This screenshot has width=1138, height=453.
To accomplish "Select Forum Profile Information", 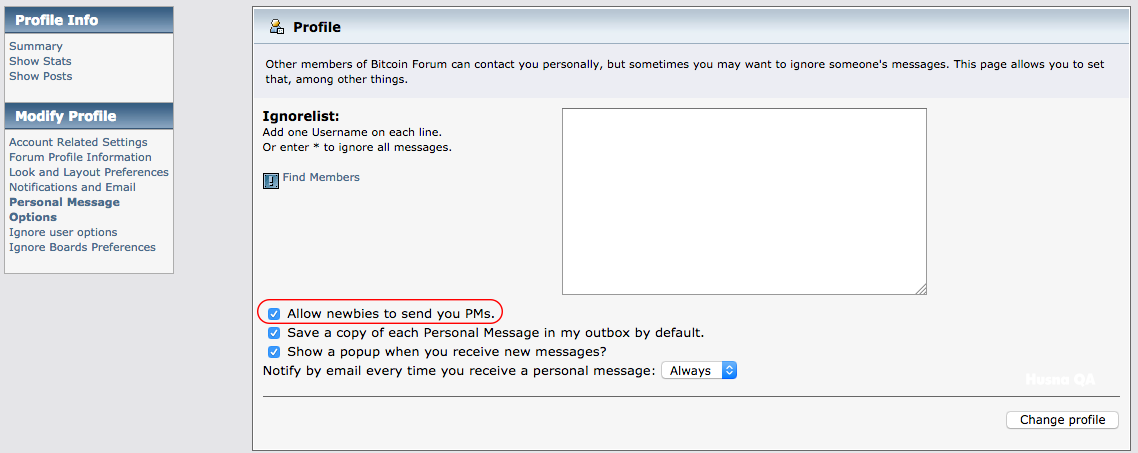I will tap(80, 158).
